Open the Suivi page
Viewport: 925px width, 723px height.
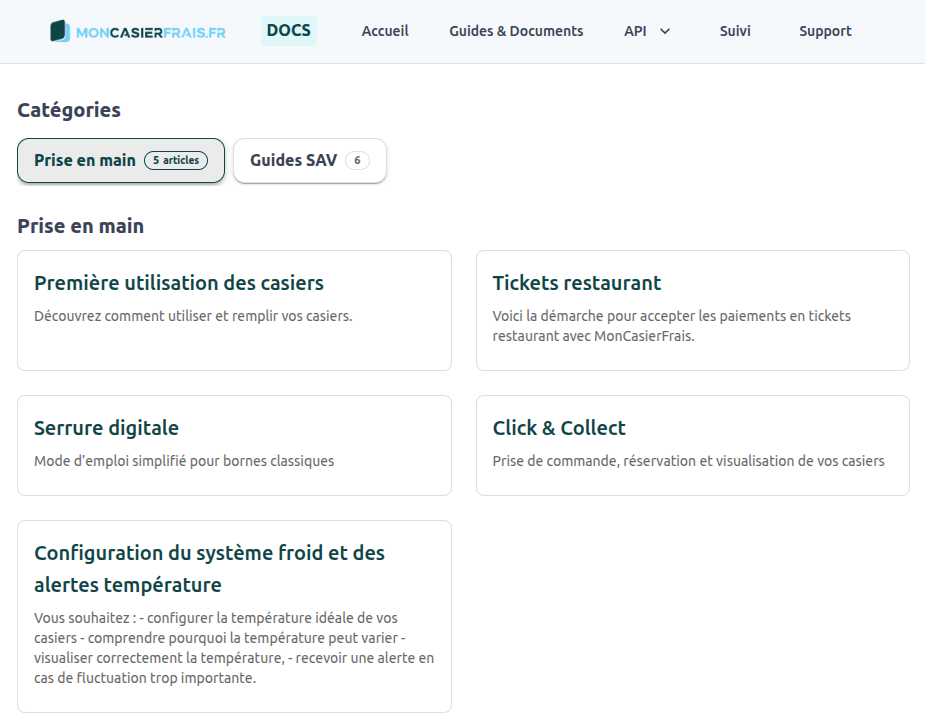coord(735,31)
